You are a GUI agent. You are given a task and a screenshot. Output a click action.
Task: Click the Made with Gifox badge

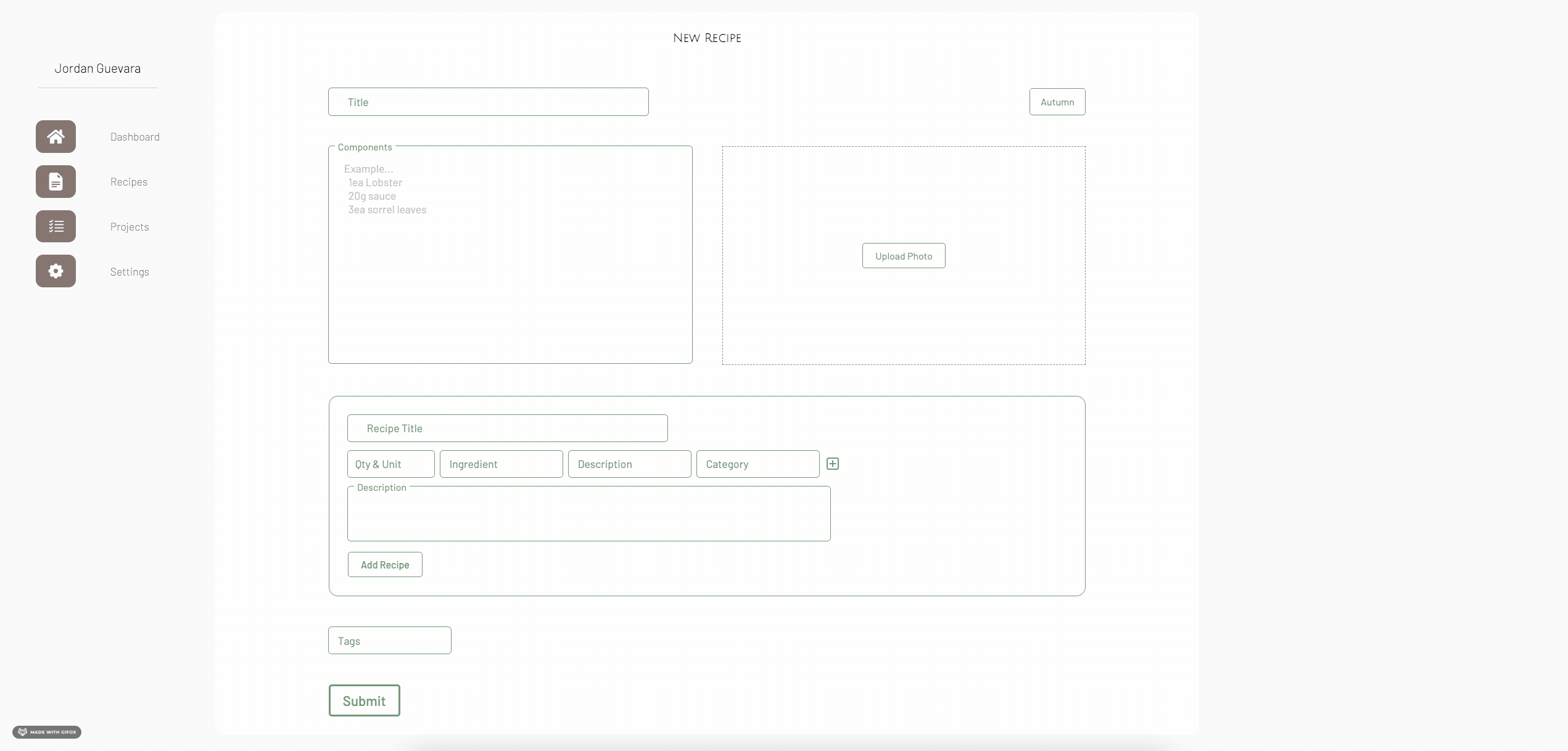pos(47,732)
